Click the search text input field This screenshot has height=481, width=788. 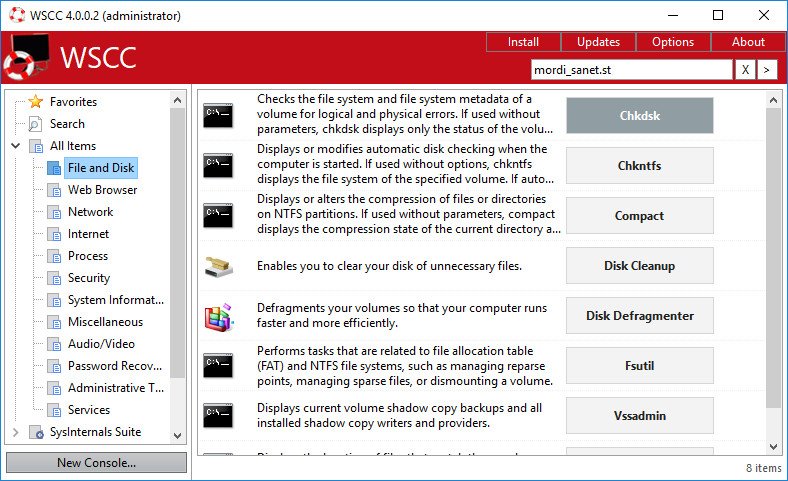tap(632, 70)
